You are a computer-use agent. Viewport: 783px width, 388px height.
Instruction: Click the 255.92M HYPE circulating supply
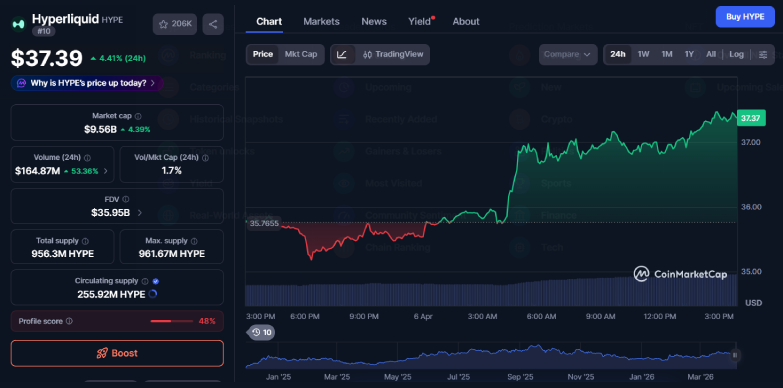(x=111, y=295)
